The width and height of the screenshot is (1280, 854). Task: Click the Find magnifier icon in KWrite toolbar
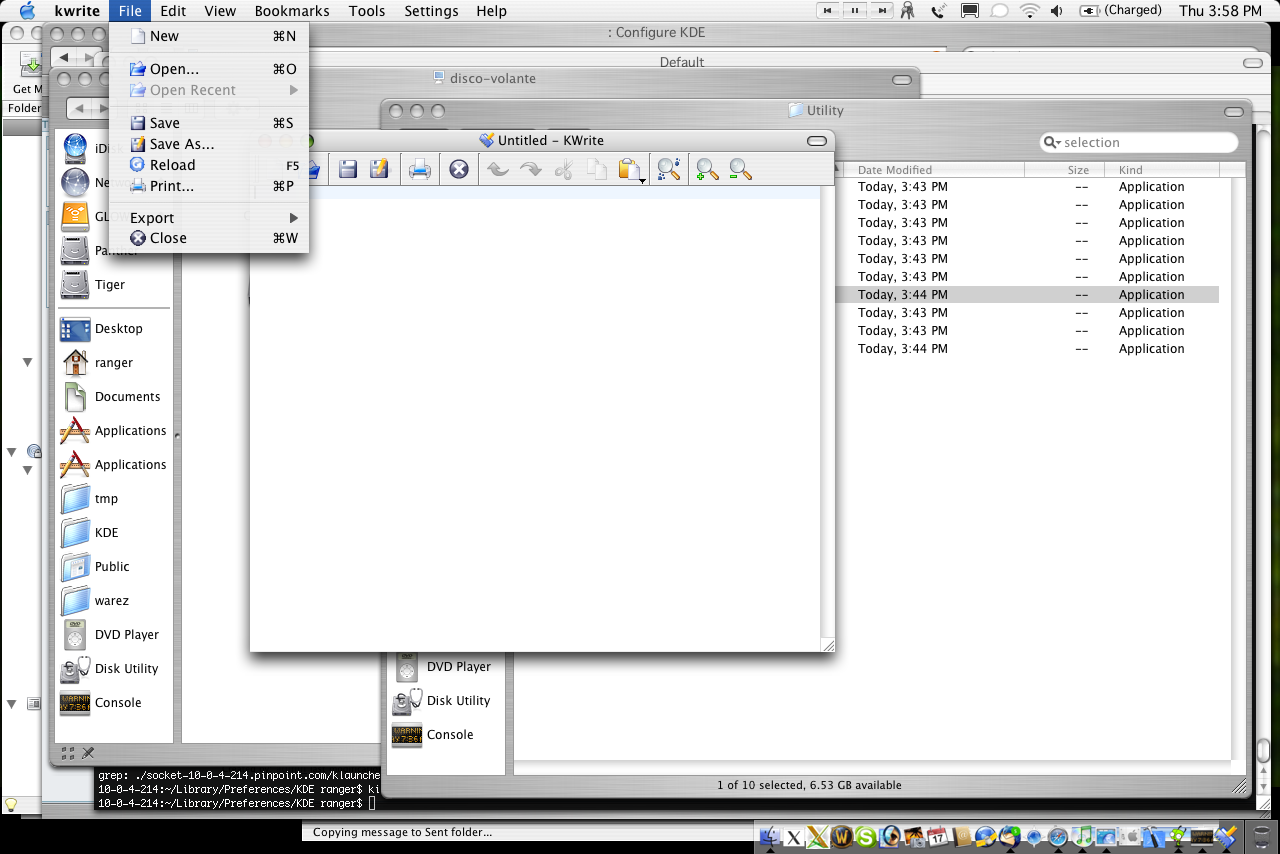tap(669, 169)
